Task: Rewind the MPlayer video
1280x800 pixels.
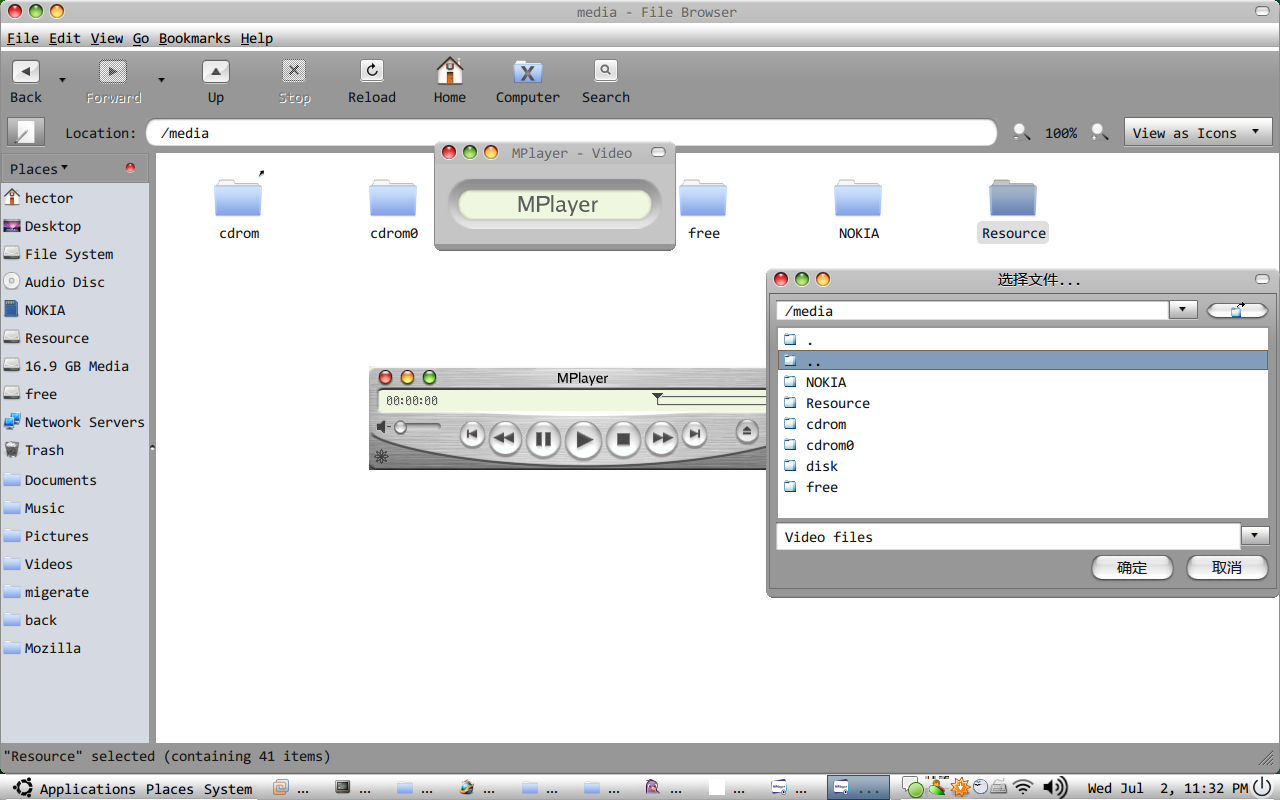Action: tap(505, 437)
